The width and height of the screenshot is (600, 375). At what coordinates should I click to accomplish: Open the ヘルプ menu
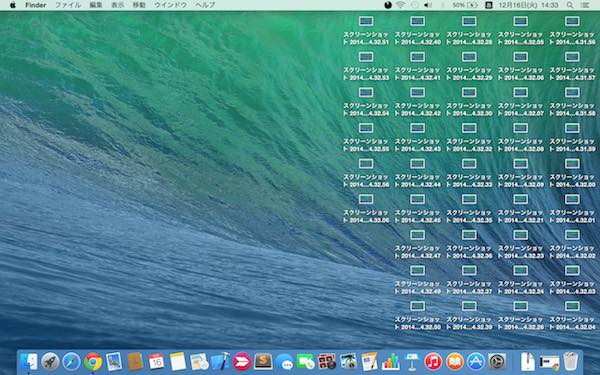tap(205, 5)
